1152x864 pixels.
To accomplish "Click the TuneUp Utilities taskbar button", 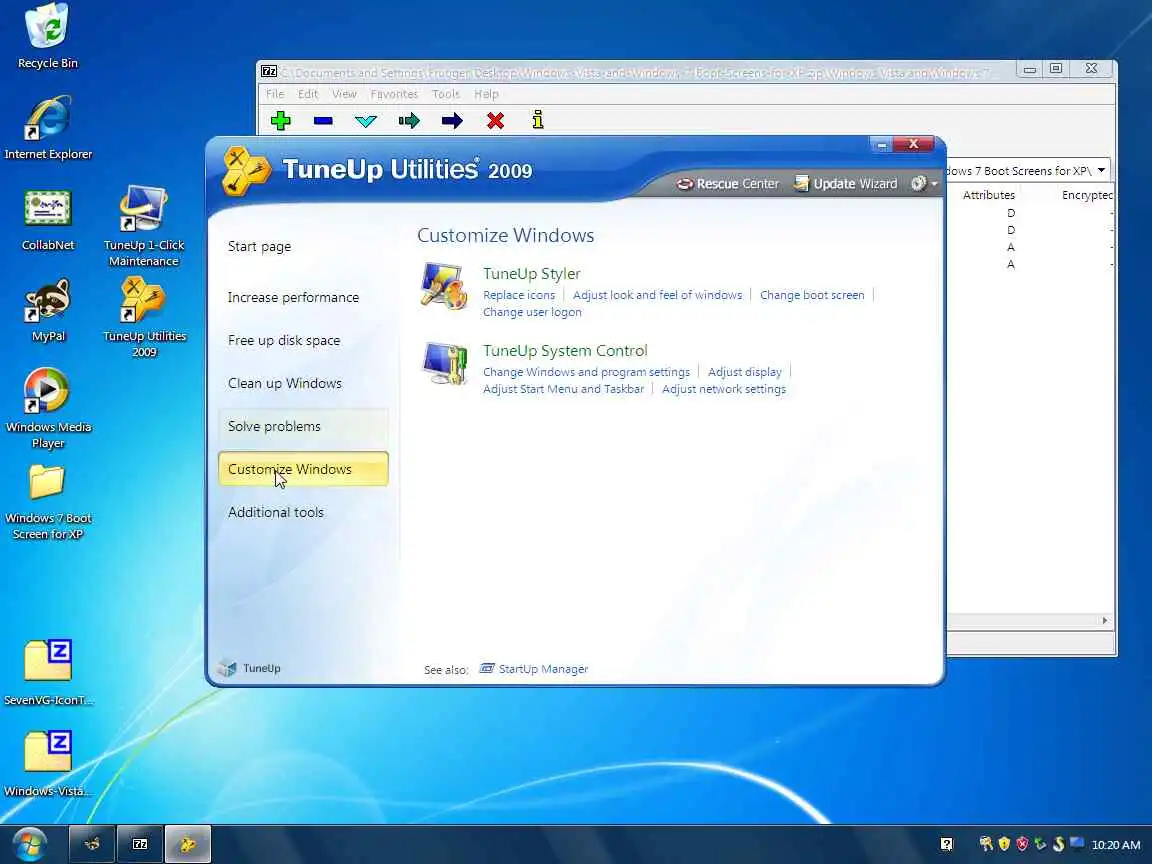I will pyautogui.click(x=188, y=844).
